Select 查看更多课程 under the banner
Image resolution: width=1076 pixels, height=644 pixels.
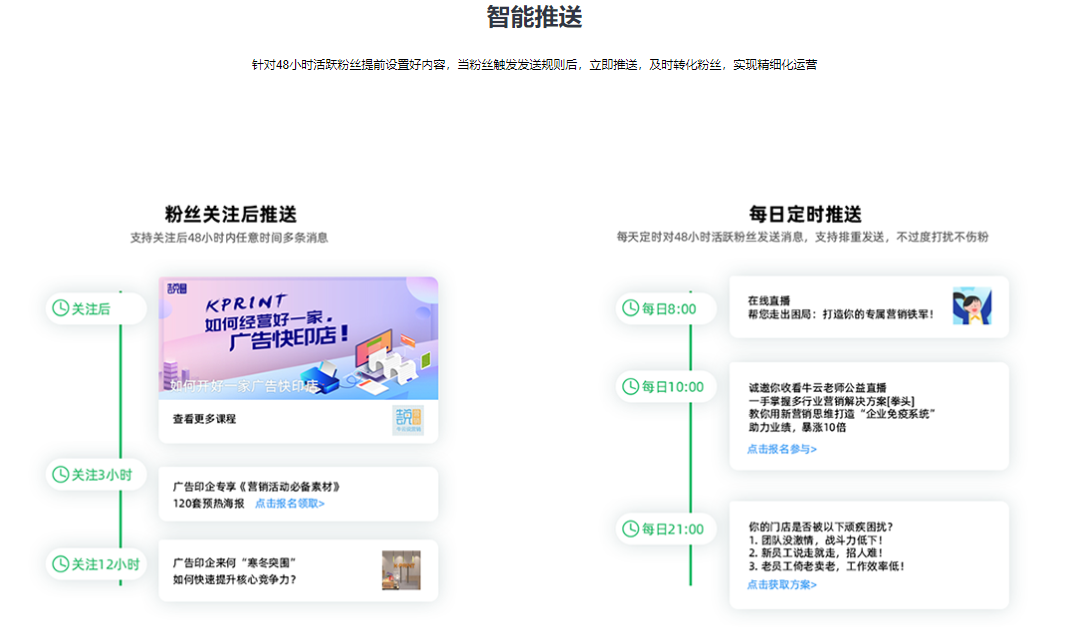point(204,420)
